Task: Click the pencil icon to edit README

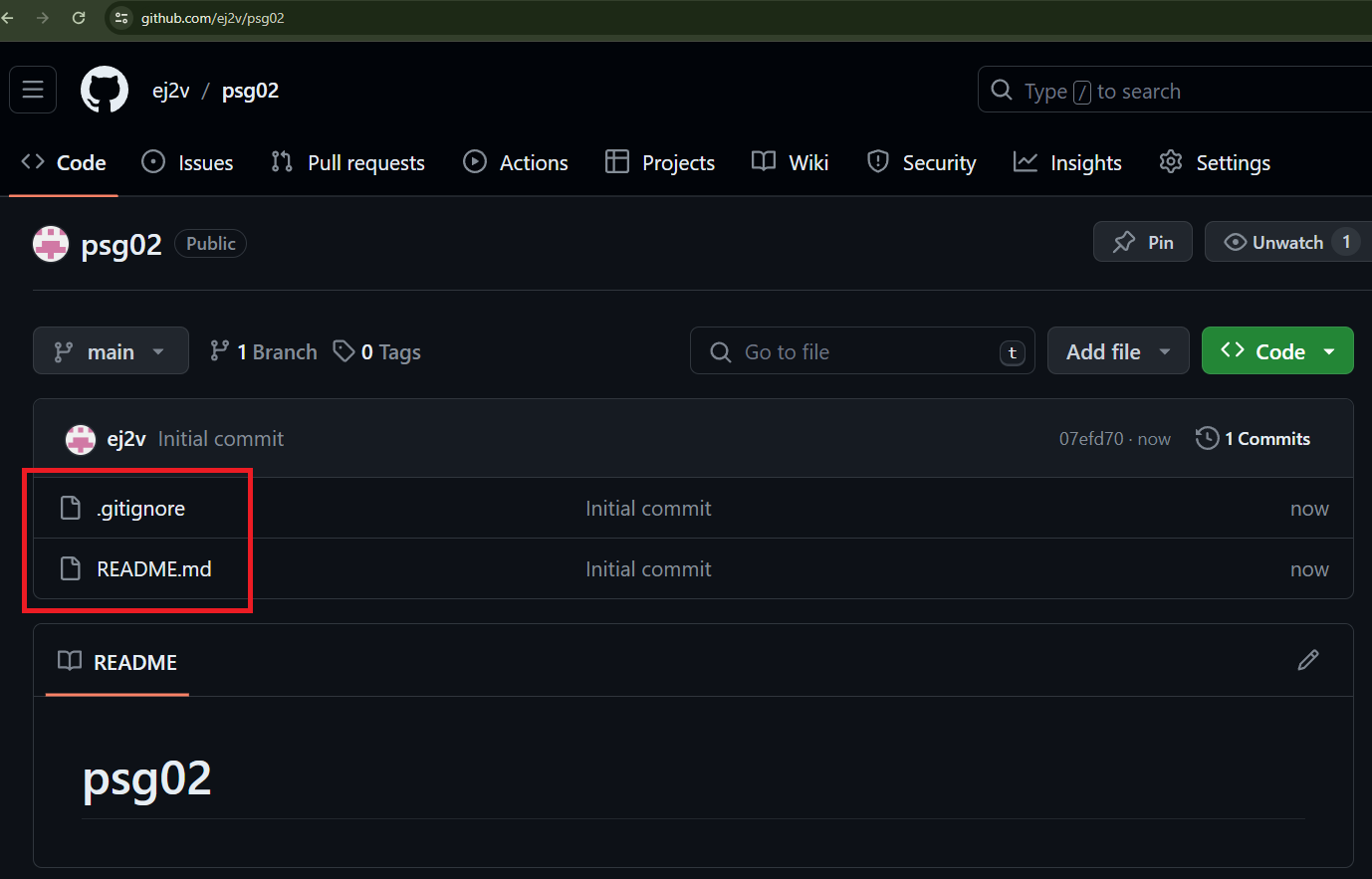Action: [x=1307, y=660]
